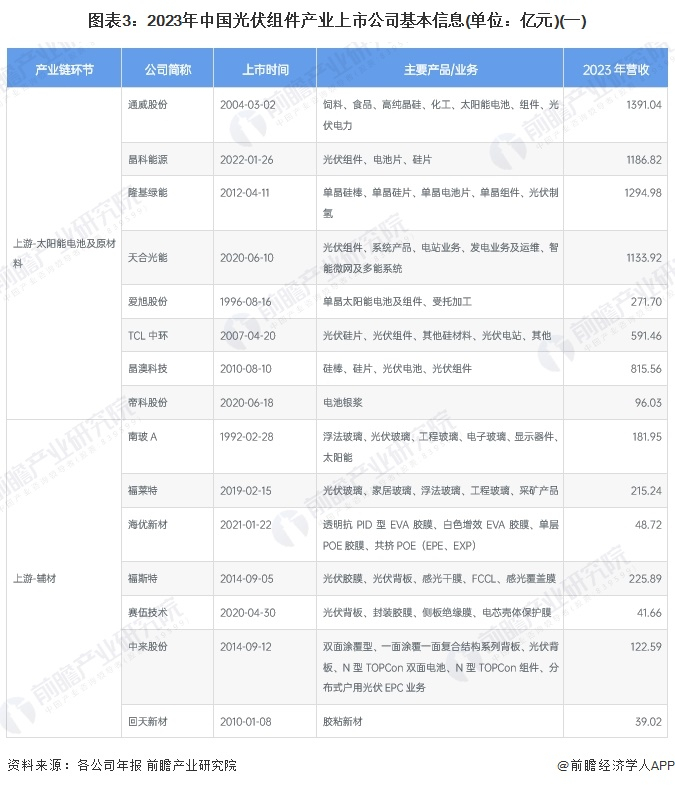Click listing date 2010-01-08
The height and width of the screenshot is (786, 675).
246,722
